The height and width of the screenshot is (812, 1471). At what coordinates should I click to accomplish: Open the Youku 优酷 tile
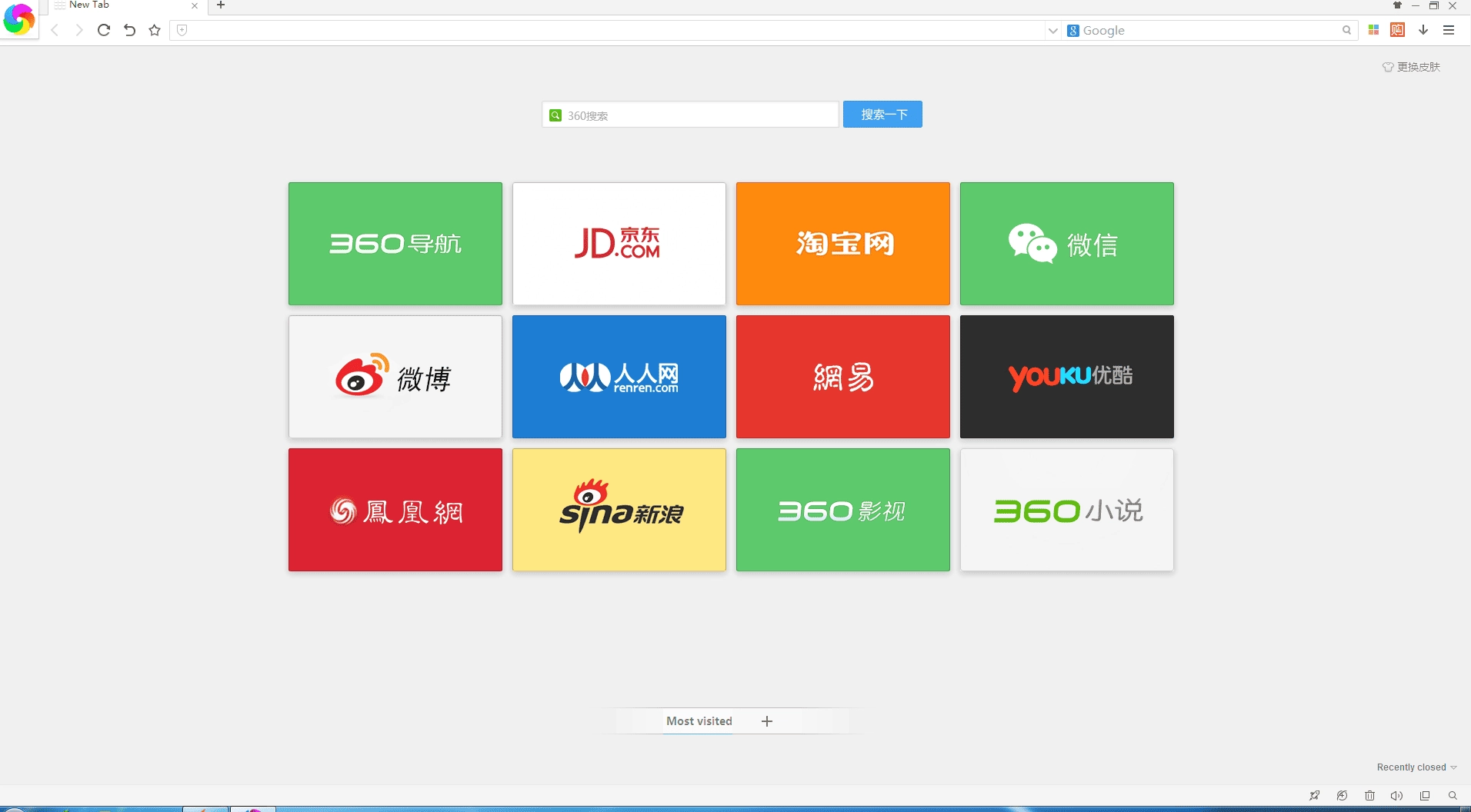click(1067, 377)
